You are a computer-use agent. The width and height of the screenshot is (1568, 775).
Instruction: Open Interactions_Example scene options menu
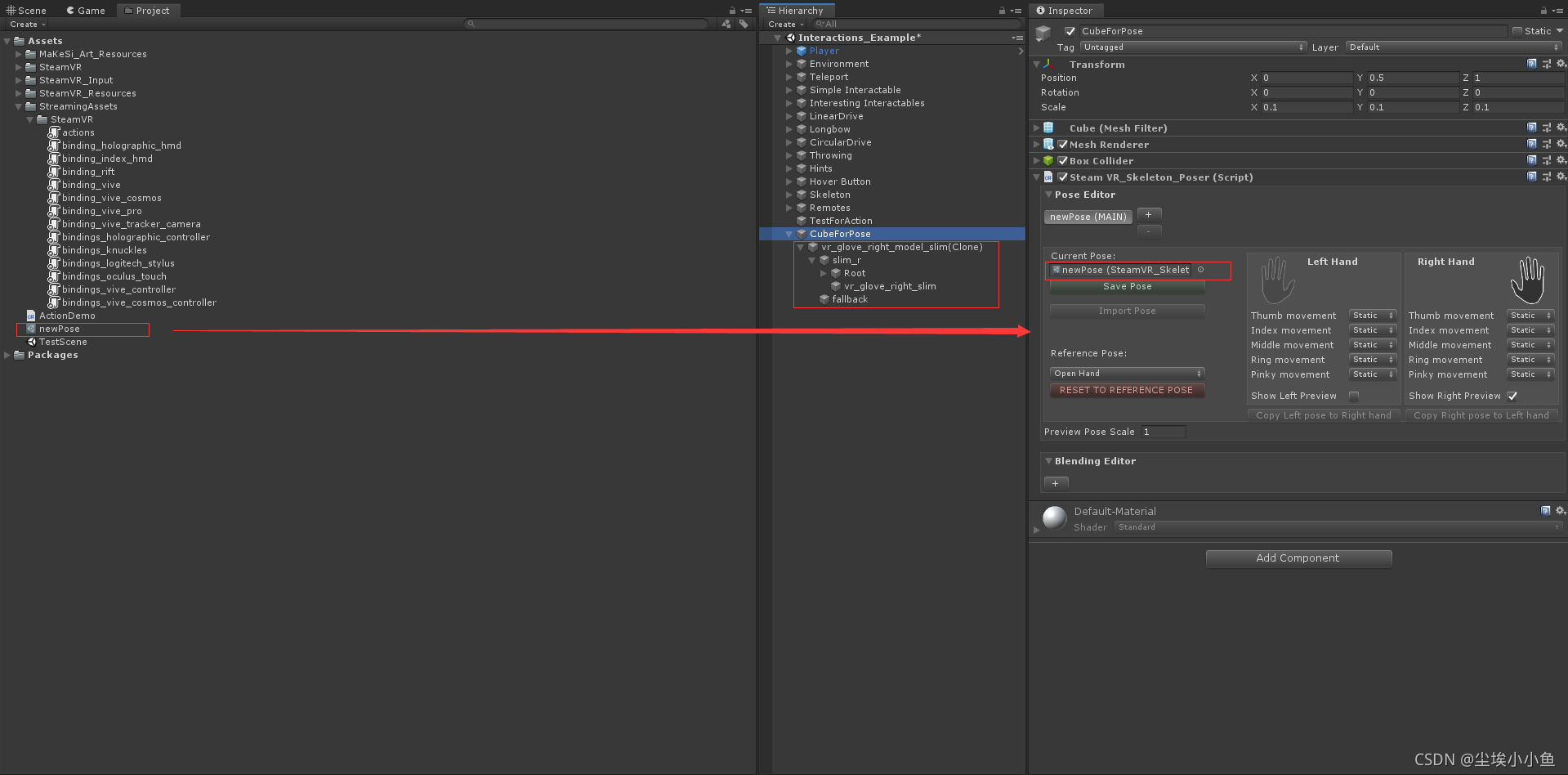pos(1016,38)
